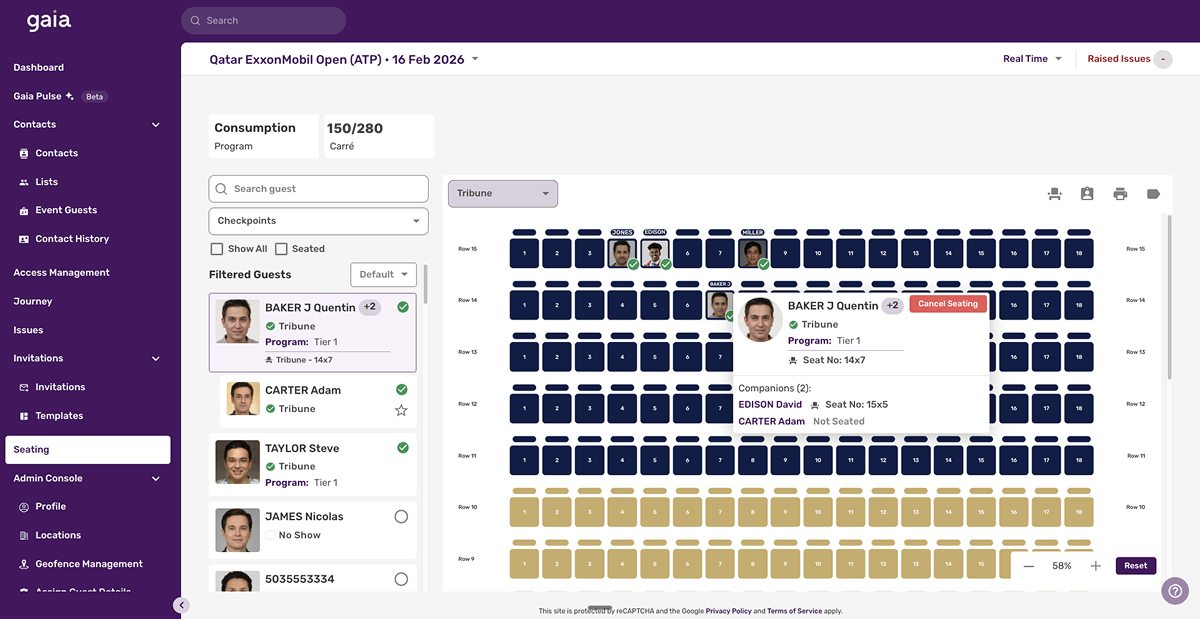
Task: Click the Contact History icon
Action: tap(22, 238)
